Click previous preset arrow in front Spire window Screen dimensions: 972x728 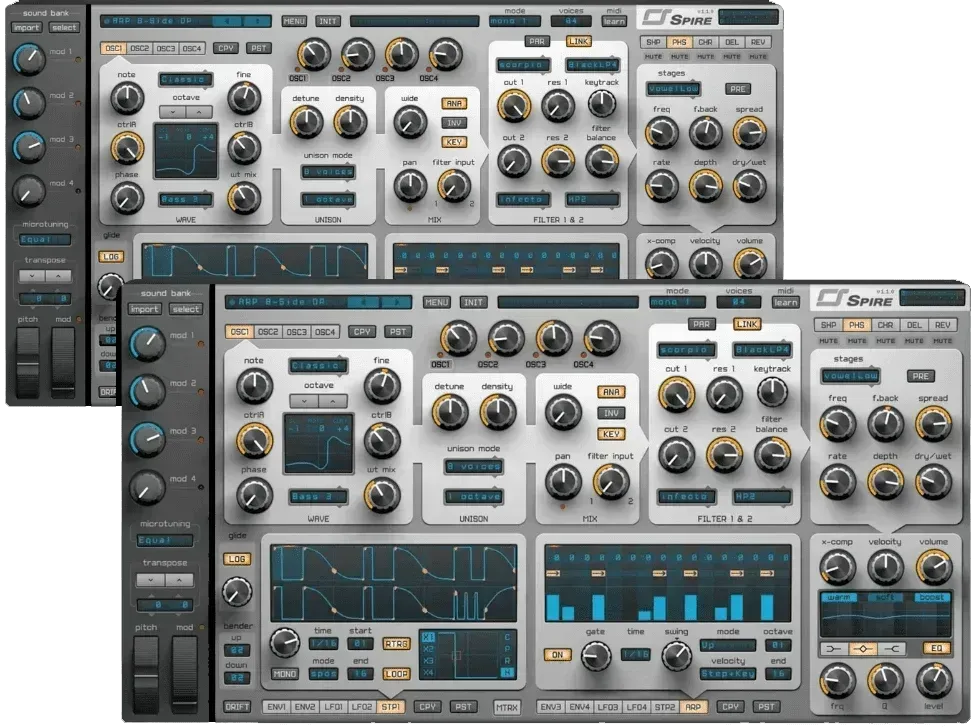pyautogui.click(x=363, y=303)
